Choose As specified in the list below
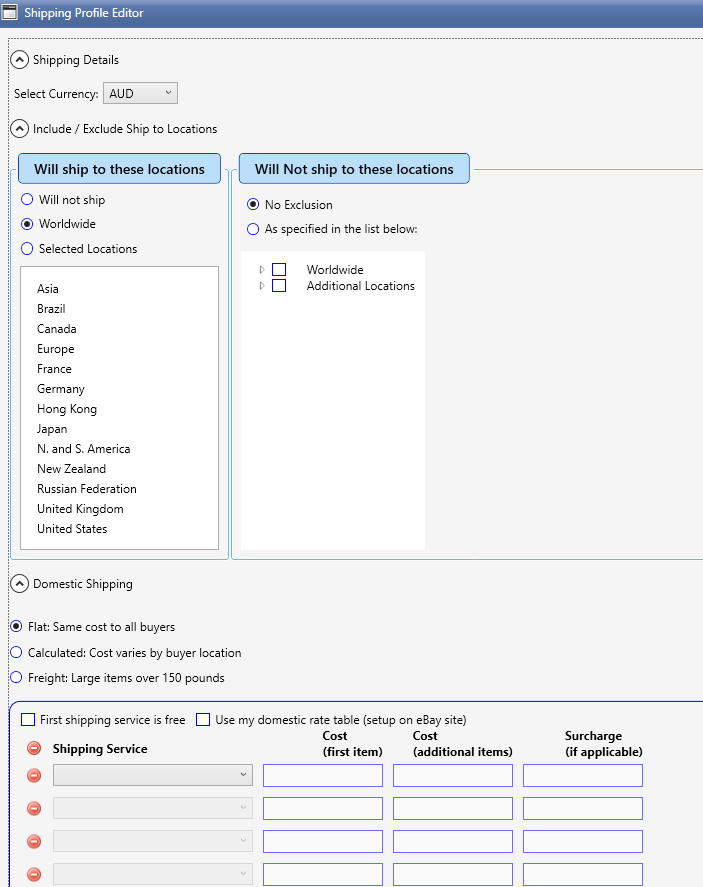 253,229
